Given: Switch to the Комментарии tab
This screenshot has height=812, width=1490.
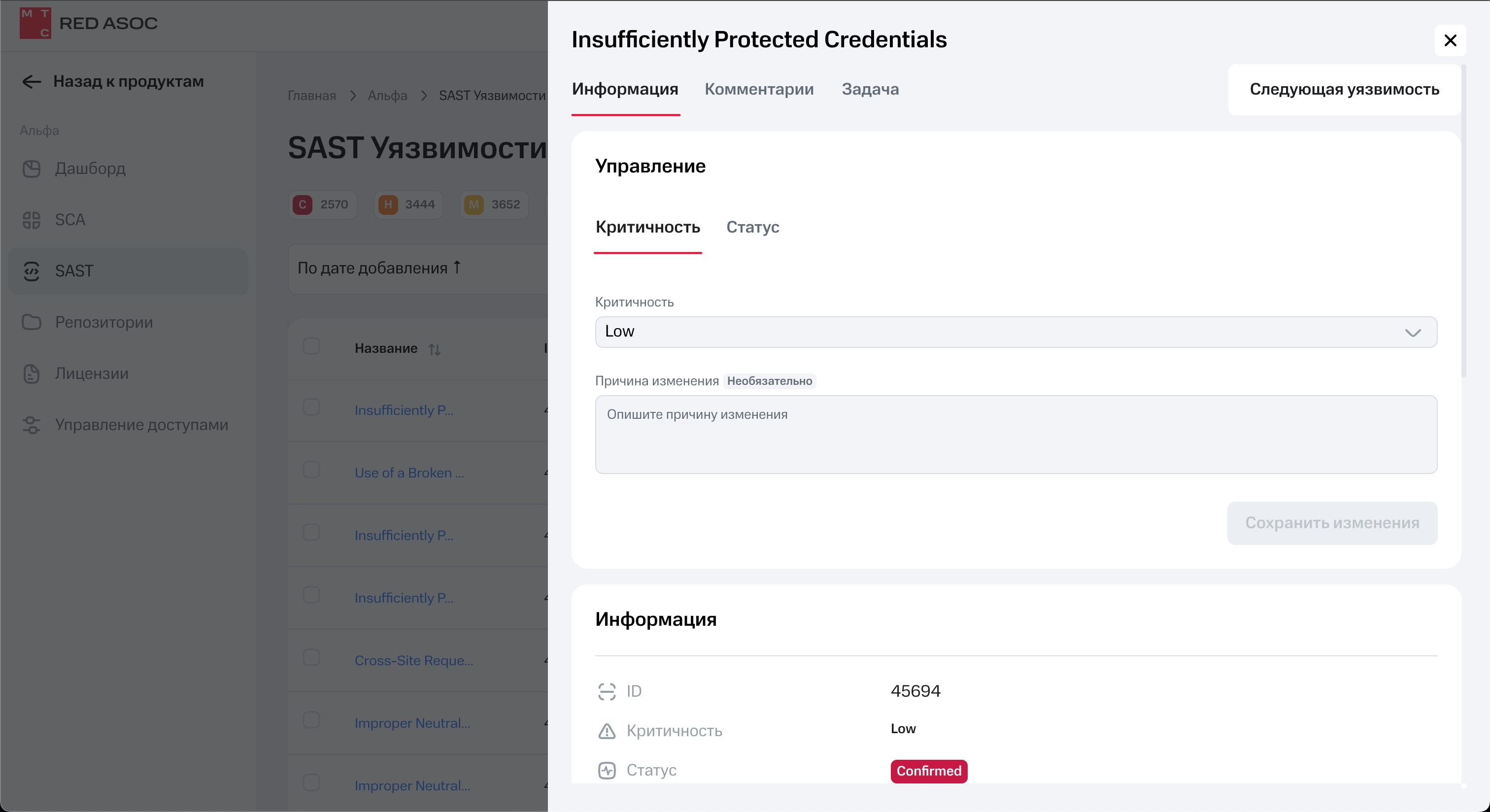Looking at the screenshot, I should [x=759, y=90].
